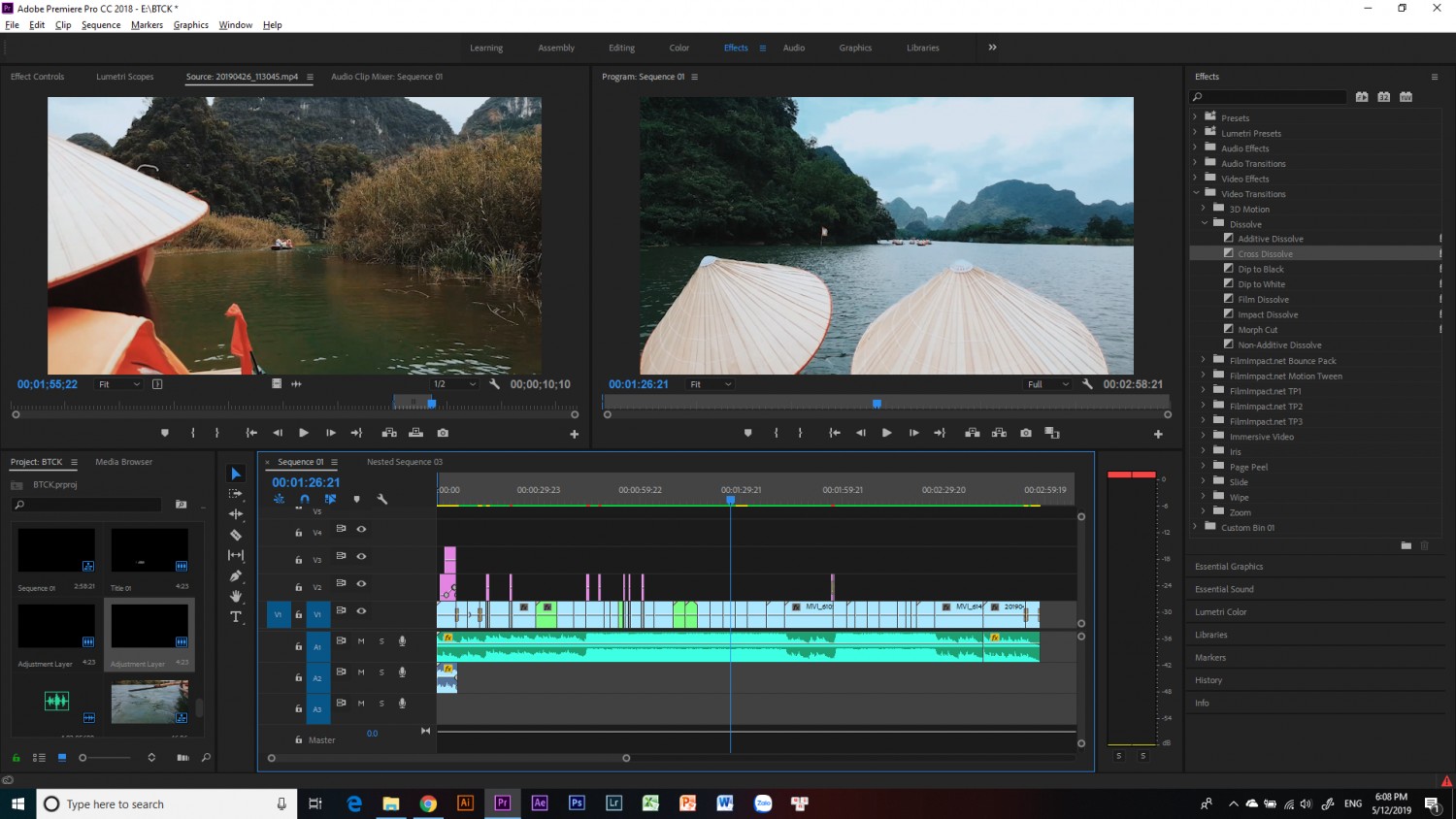Screen dimensions: 1456x819
Task: Toggle linked selection in timeline
Action: tap(330, 499)
